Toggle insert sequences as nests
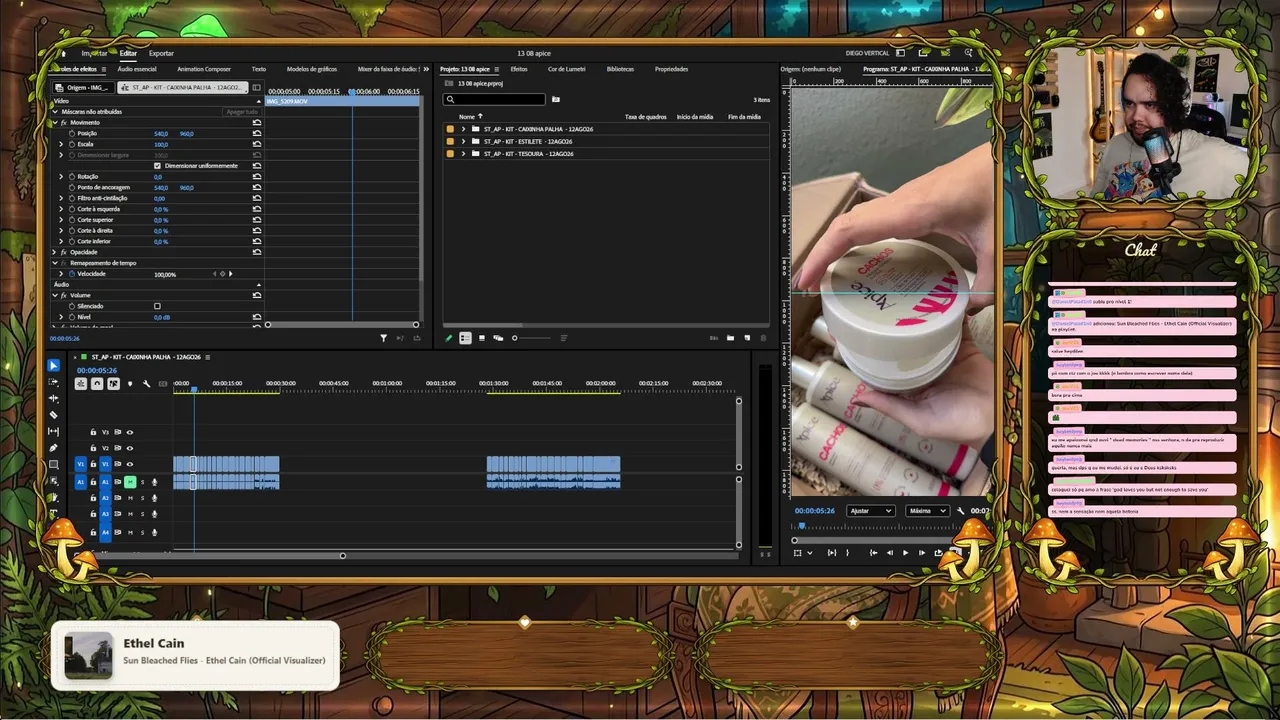Viewport: 1280px width, 720px height. [x=81, y=384]
